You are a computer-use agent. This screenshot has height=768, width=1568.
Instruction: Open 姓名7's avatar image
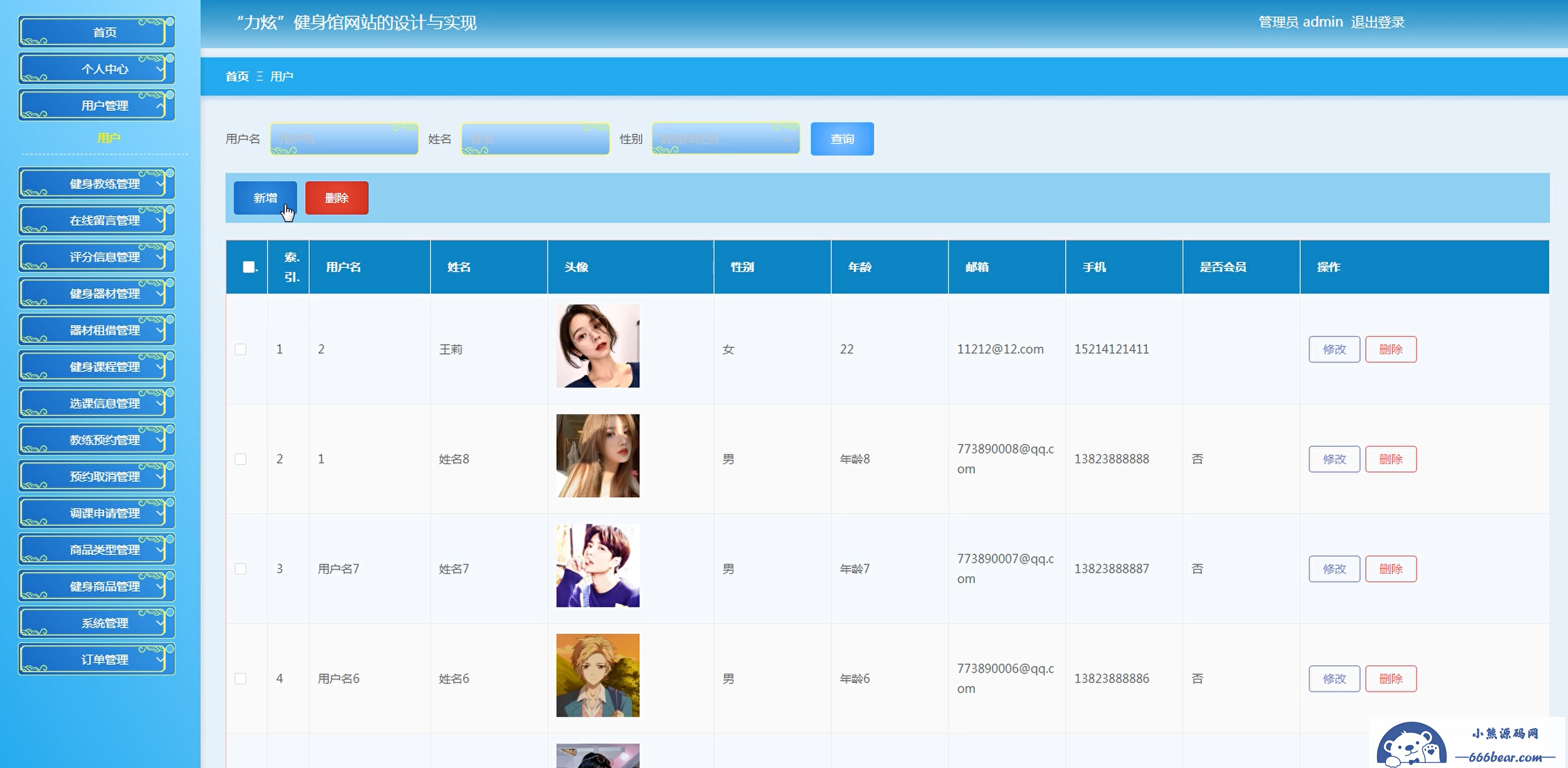[x=598, y=565]
